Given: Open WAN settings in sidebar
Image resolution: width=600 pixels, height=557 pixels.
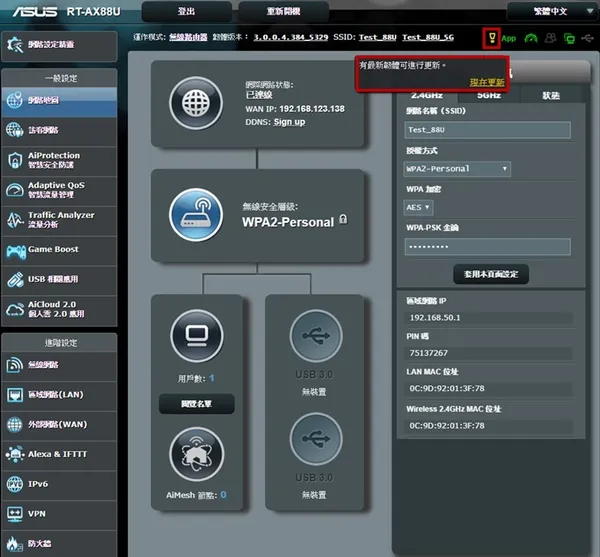Looking at the screenshot, I should click(x=59, y=425).
